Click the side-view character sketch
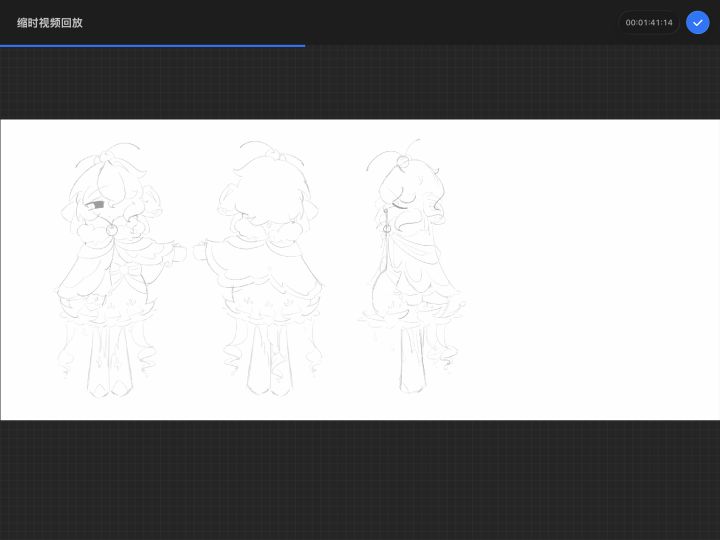Screen dimensions: 720x540 click(x=411, y=266)
